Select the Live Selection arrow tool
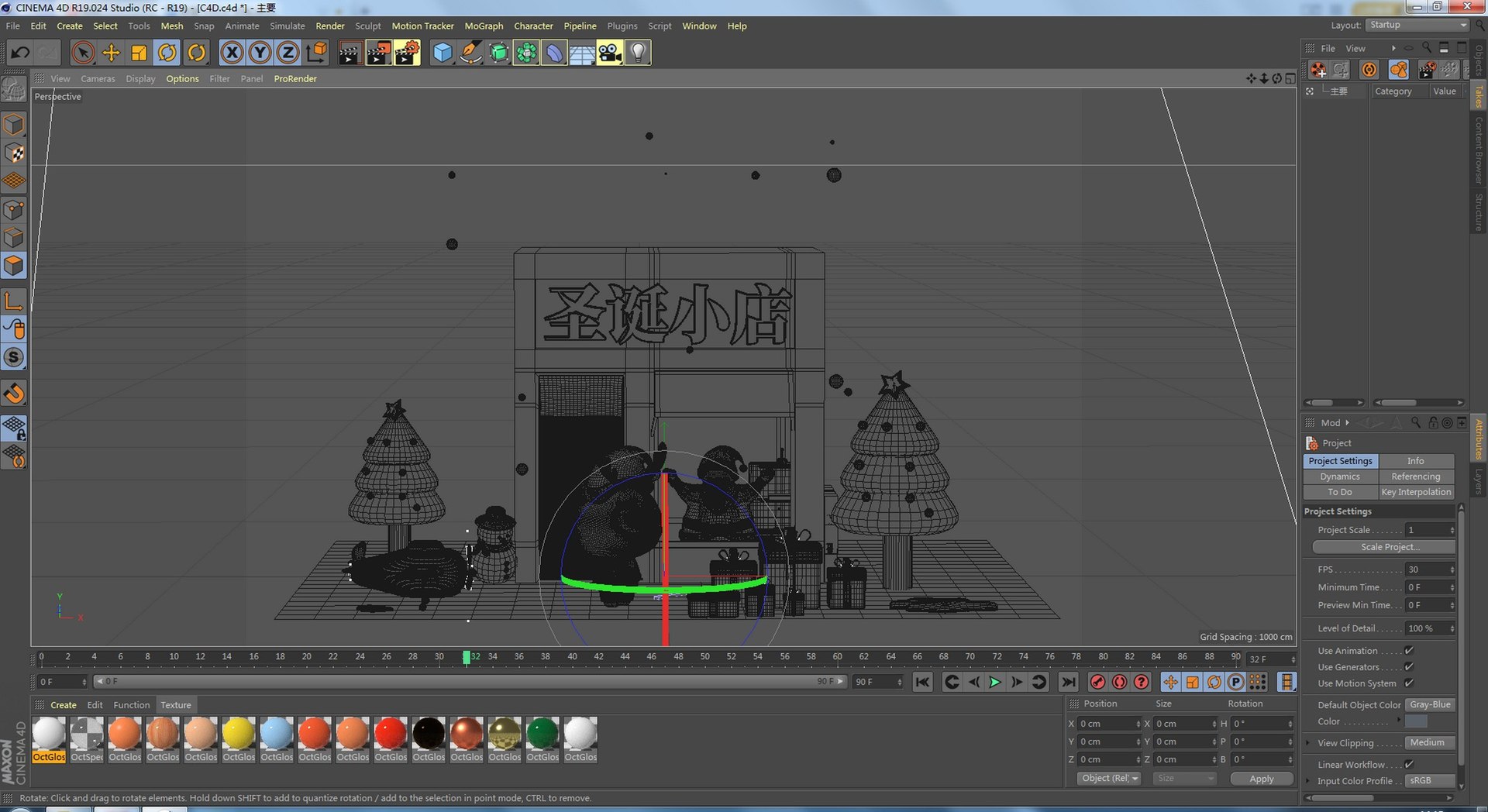The image size is (1488, 812). [83, 53]
